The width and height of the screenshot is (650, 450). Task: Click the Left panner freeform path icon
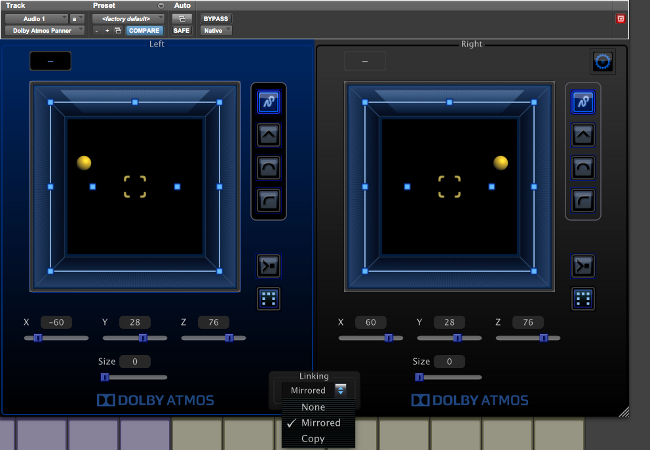(269, 102)
